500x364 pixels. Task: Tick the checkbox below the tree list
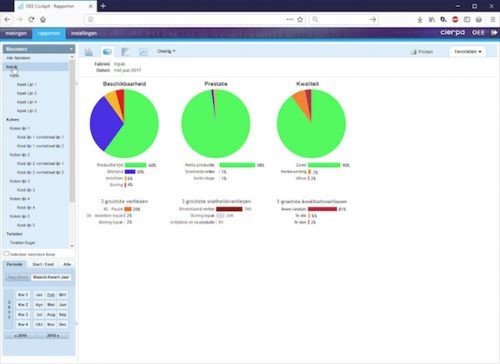pyautogui.click(x=6, y=254)
